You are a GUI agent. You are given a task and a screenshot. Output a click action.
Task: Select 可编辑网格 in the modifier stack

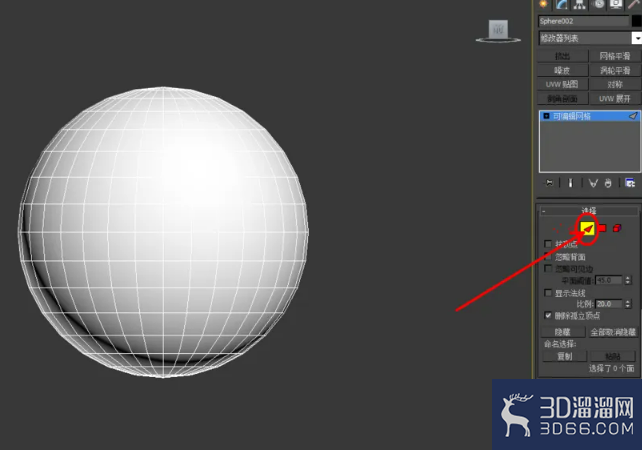[590, 116]
